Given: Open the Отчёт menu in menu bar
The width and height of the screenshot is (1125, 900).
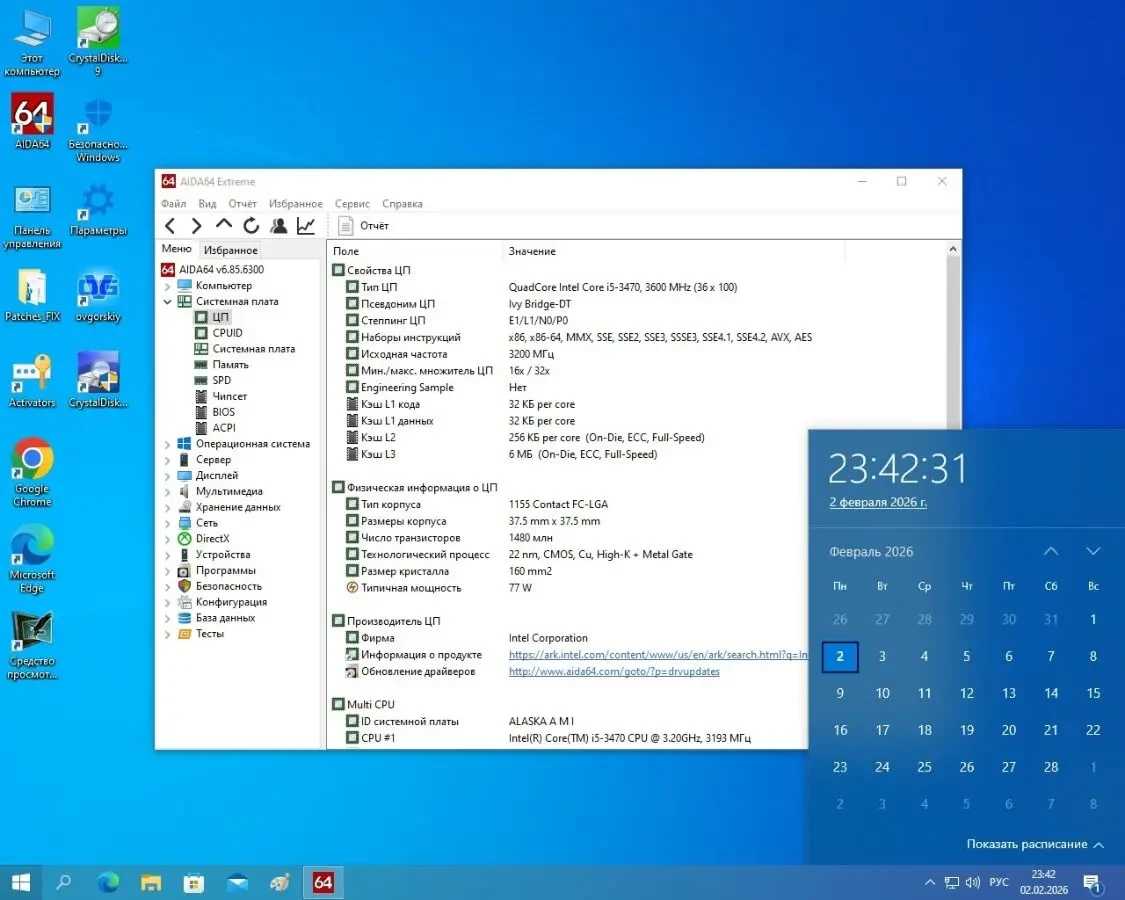Looking at the screenshot, I should click(x=243, y=204).
